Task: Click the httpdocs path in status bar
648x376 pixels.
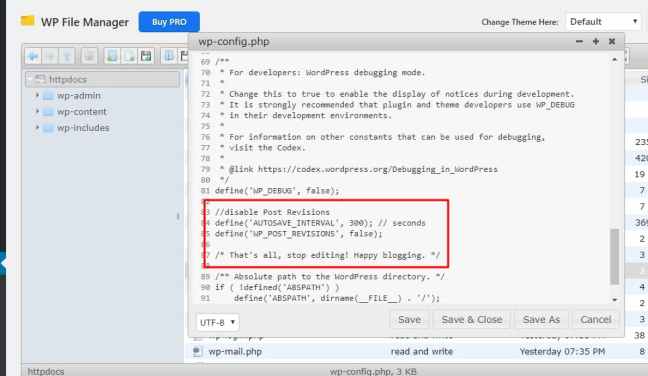Action: [x=46, y=371]
